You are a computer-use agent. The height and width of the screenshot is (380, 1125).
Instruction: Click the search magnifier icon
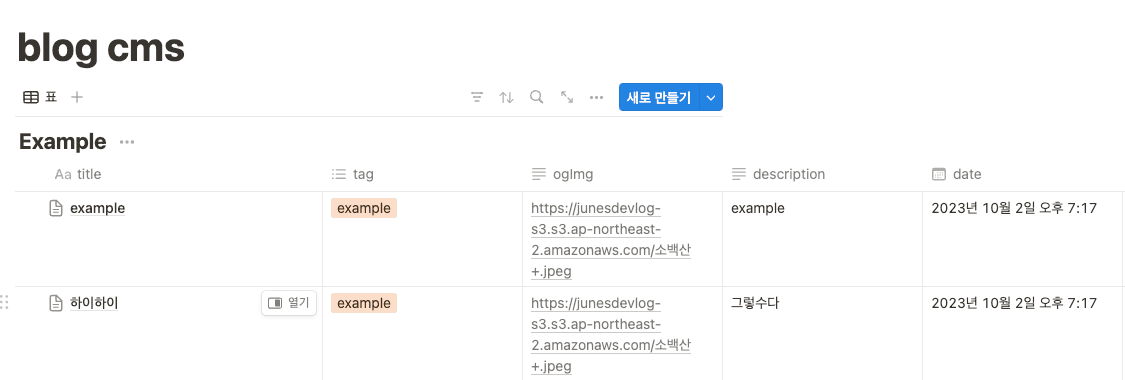coord(536,98)
